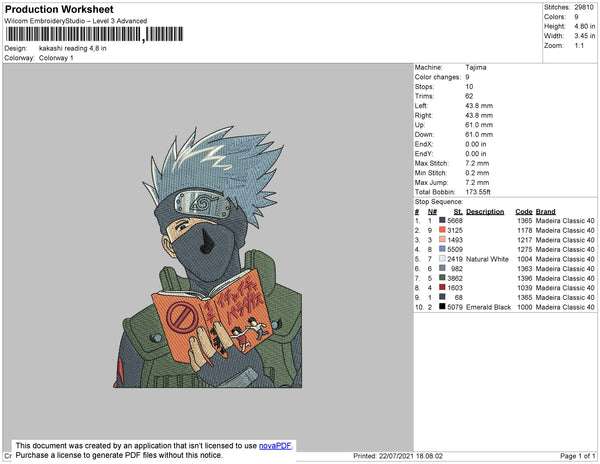Click the Stitches value 29810
The height and width of the screenshot is (464, 600).
584,7
